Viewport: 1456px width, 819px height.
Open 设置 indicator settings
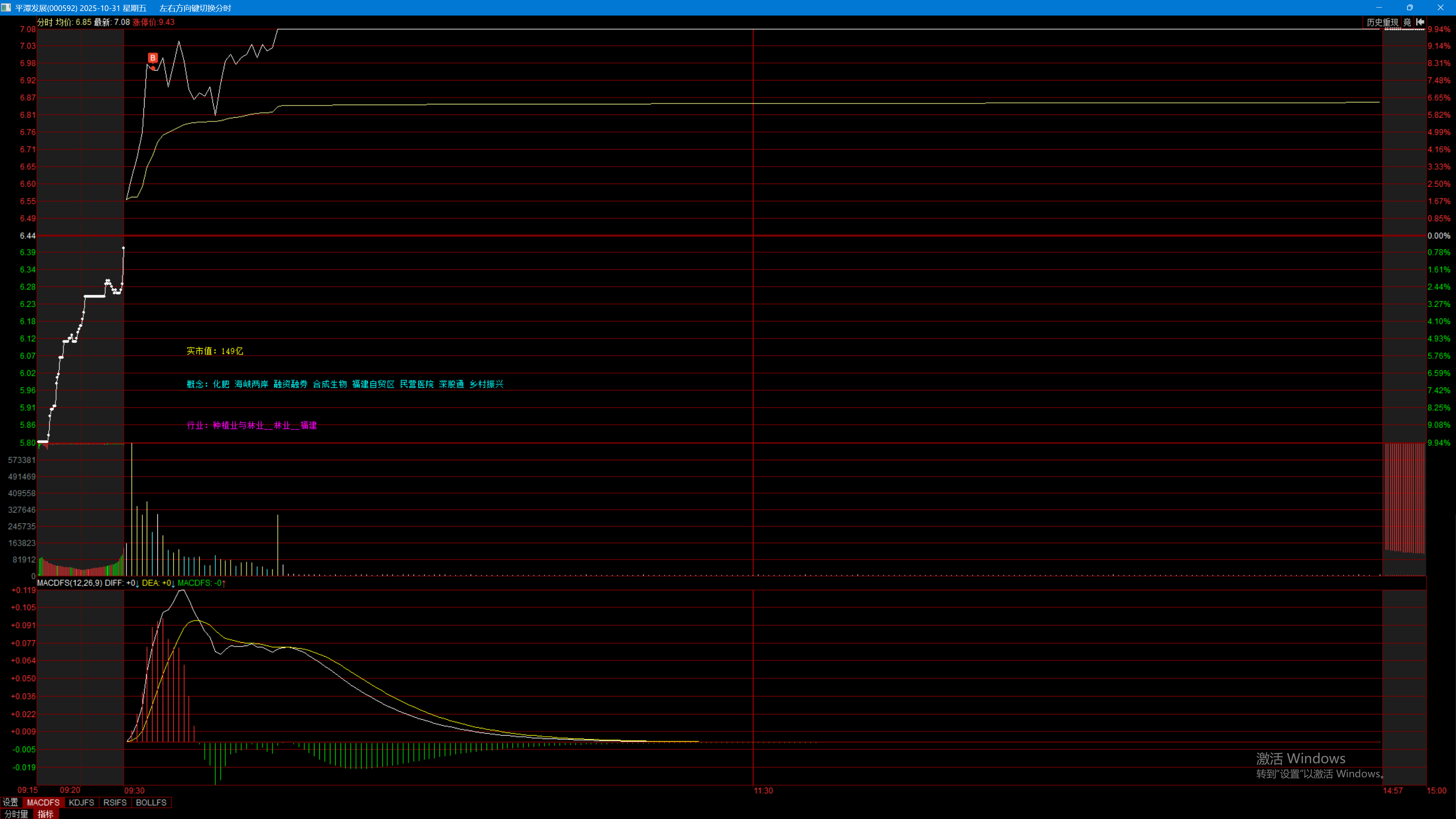tap(10, 803)
